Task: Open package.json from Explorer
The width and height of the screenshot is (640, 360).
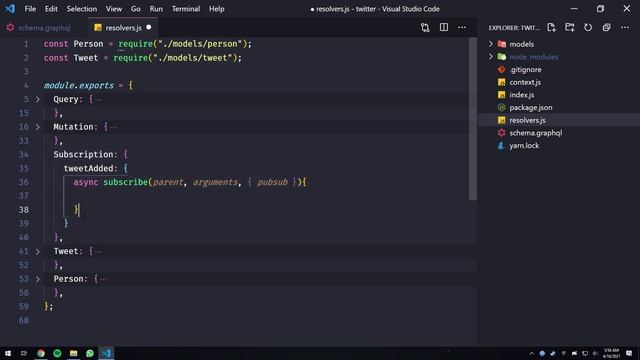Action: pyautogui.click(x=531, y=107)
